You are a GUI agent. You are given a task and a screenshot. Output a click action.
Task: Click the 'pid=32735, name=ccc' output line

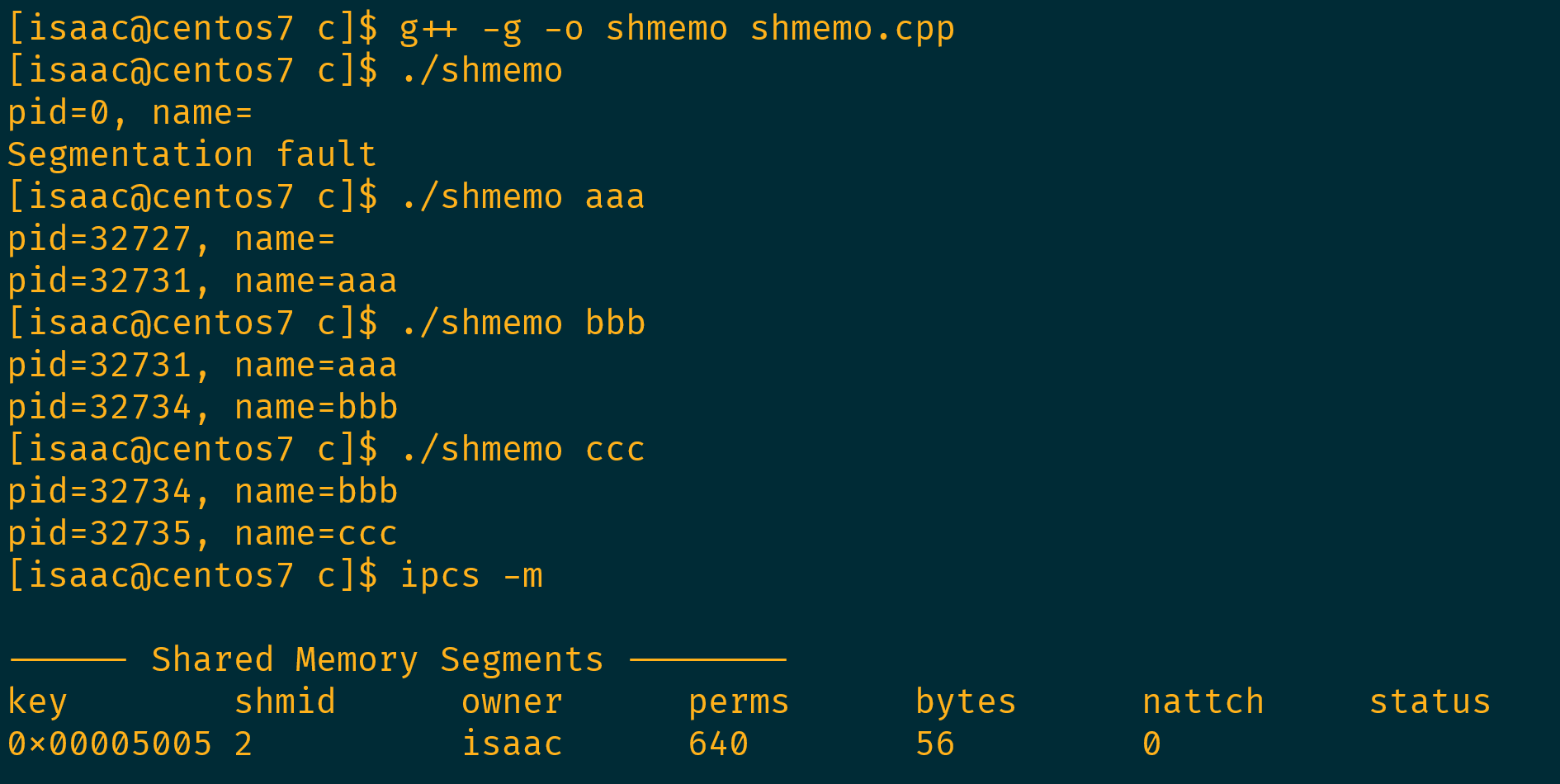click(x=202, y=534)
